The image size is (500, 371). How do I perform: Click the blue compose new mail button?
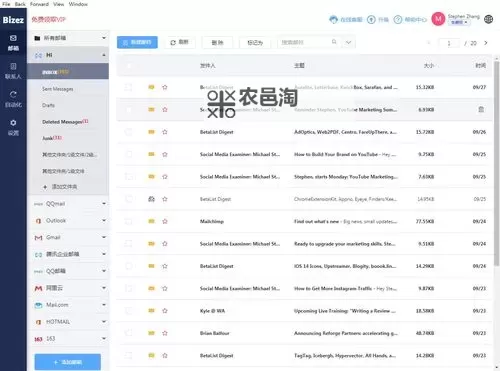point(137,42)
